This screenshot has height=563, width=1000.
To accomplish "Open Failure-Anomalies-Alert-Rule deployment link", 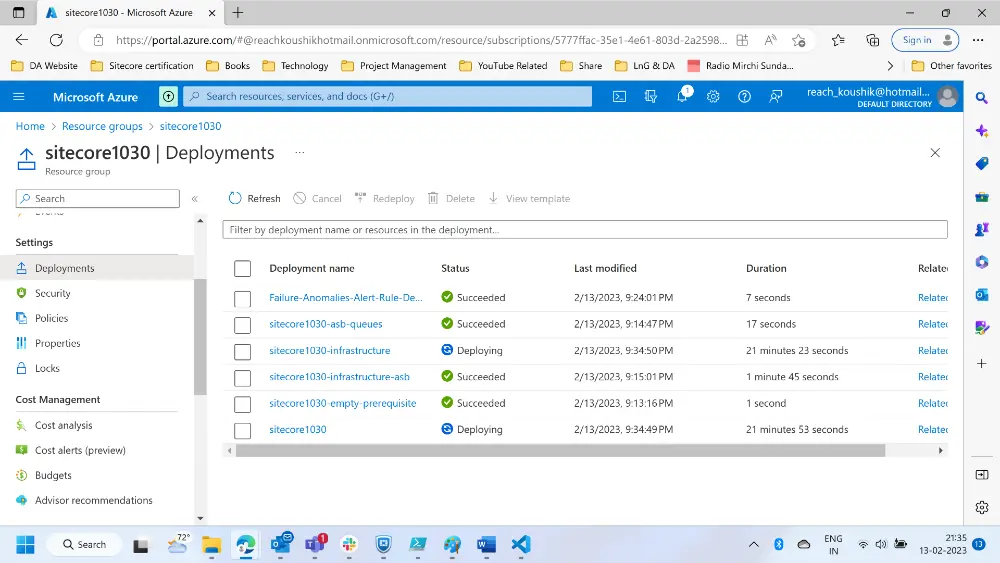I will tap(346, 297).
